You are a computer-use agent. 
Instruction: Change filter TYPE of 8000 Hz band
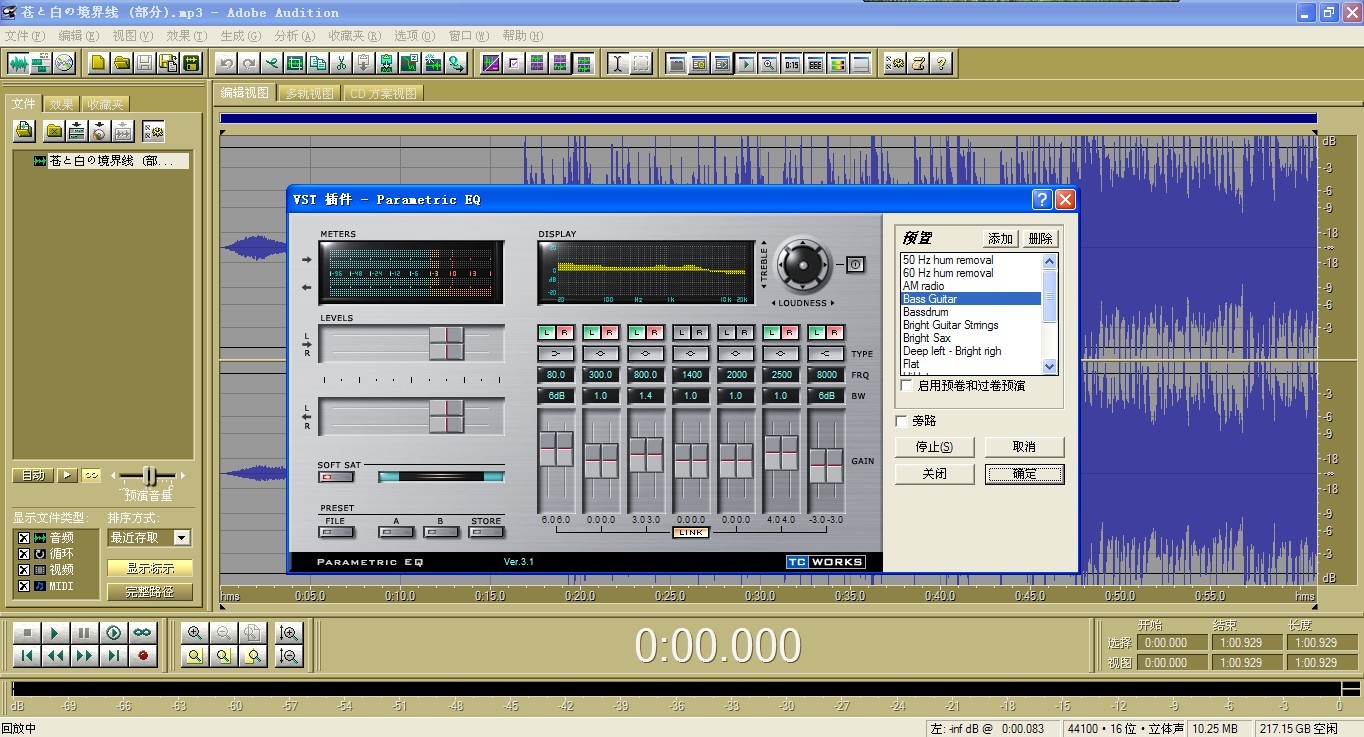[x=826, y=354]
